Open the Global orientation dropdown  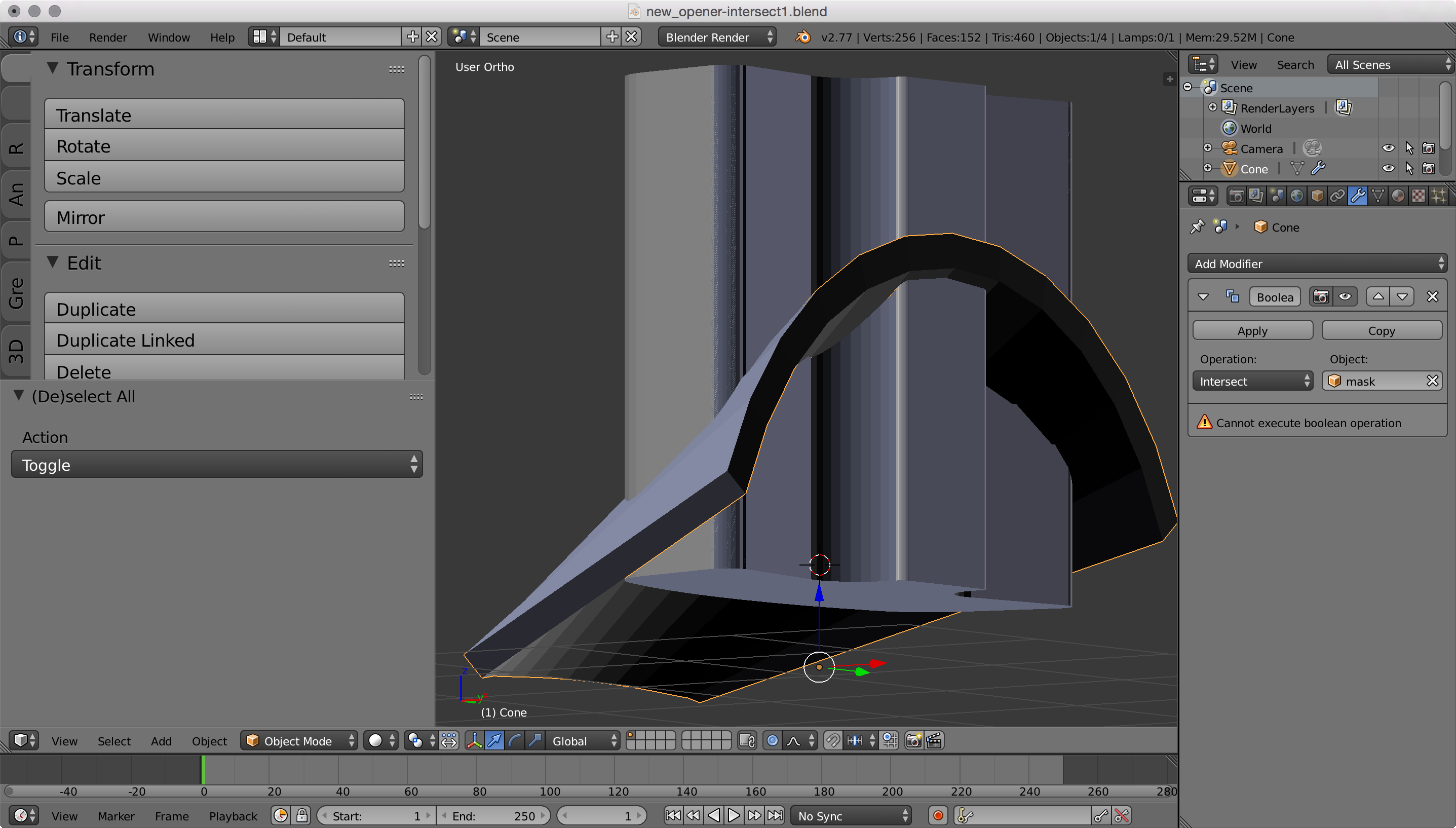click(x=583, y=740)
